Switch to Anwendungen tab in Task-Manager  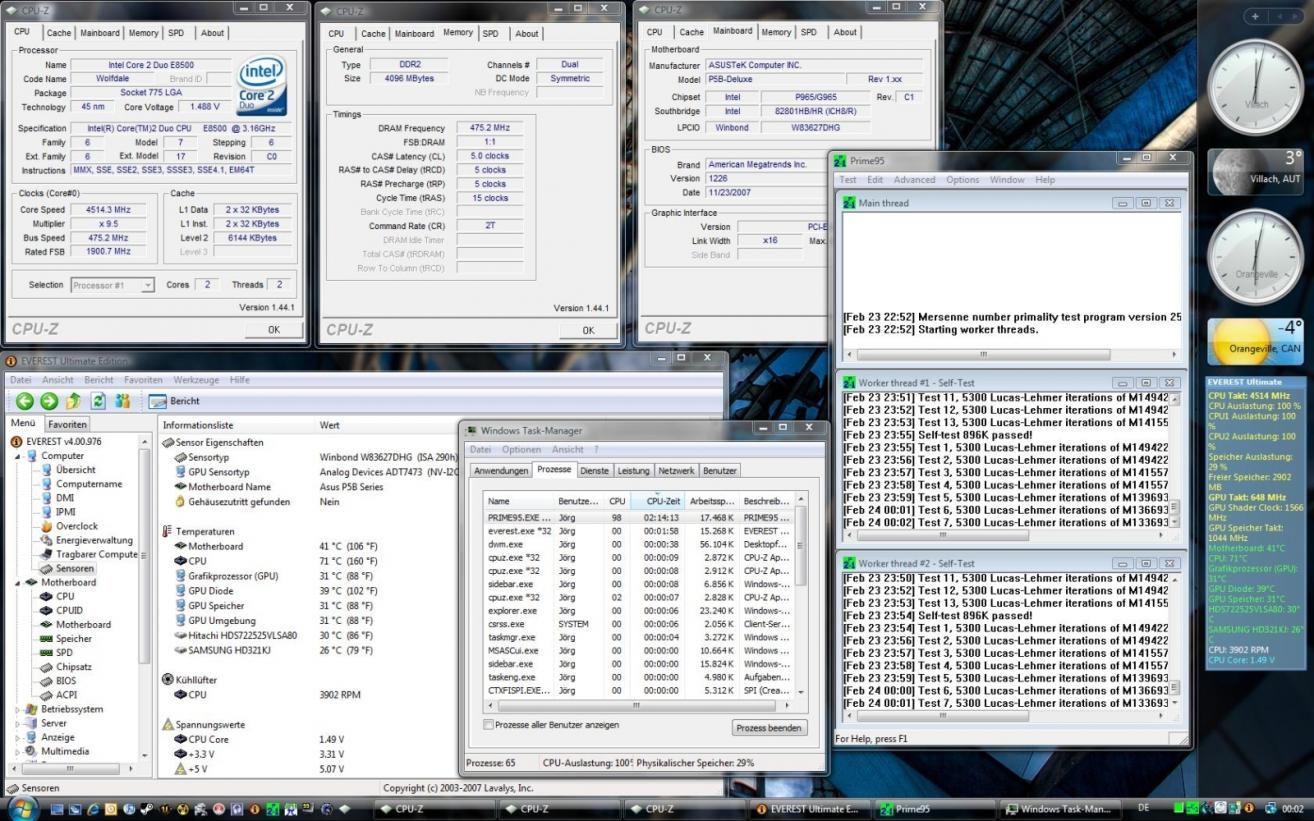point(501,470)
